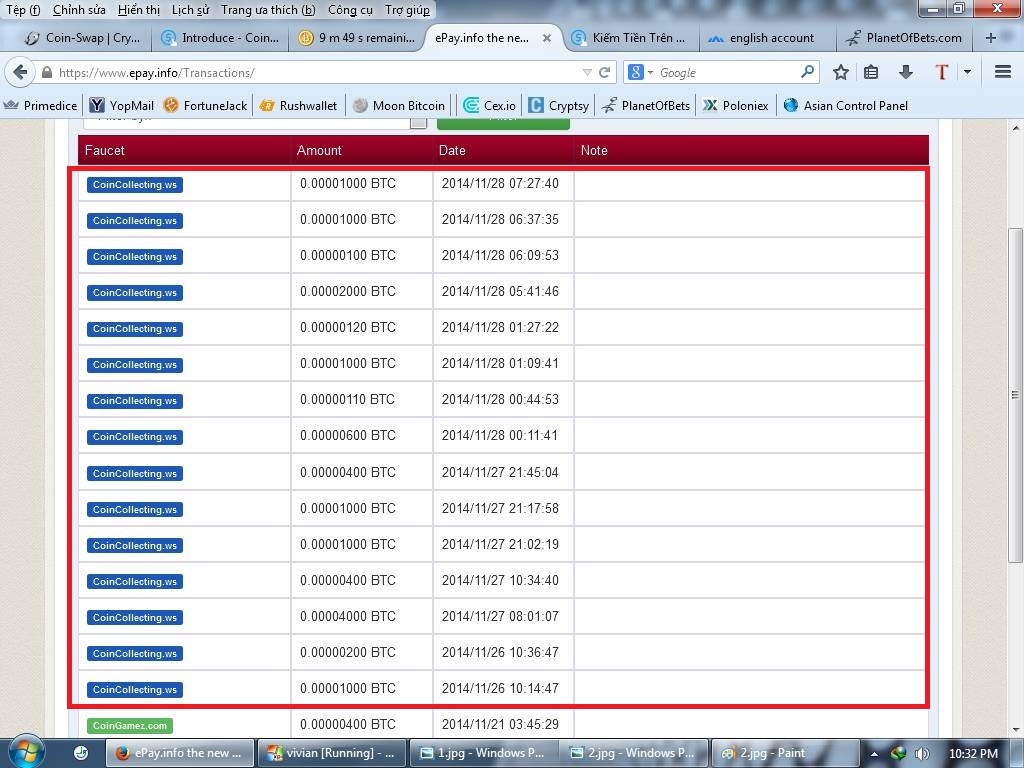The height and width of the screenshot is (768, 1024).
Task: Click the browser back arrow button
Action: tap(20, 73)
